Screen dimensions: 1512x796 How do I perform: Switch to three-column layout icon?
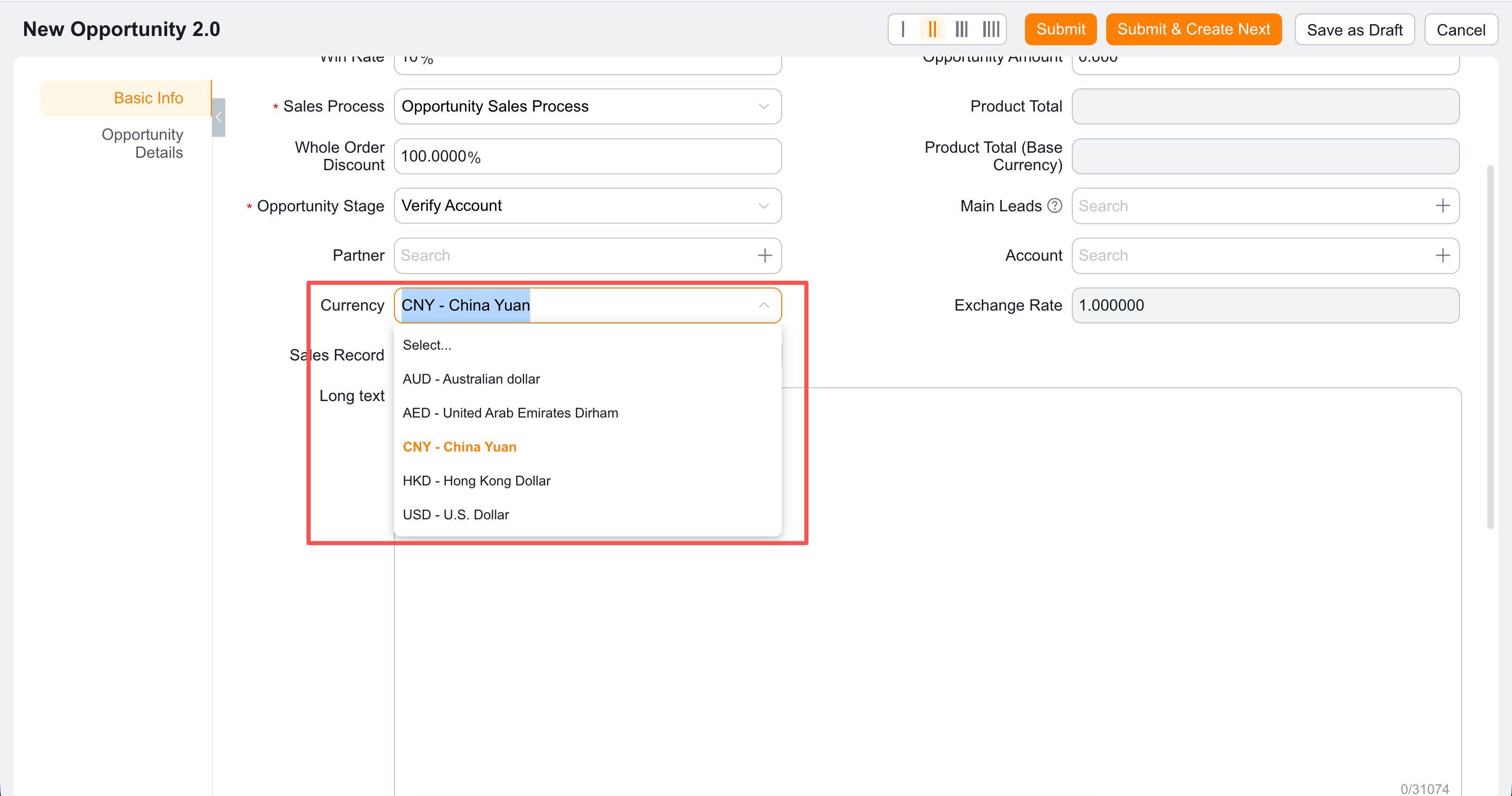coord(961,29)
